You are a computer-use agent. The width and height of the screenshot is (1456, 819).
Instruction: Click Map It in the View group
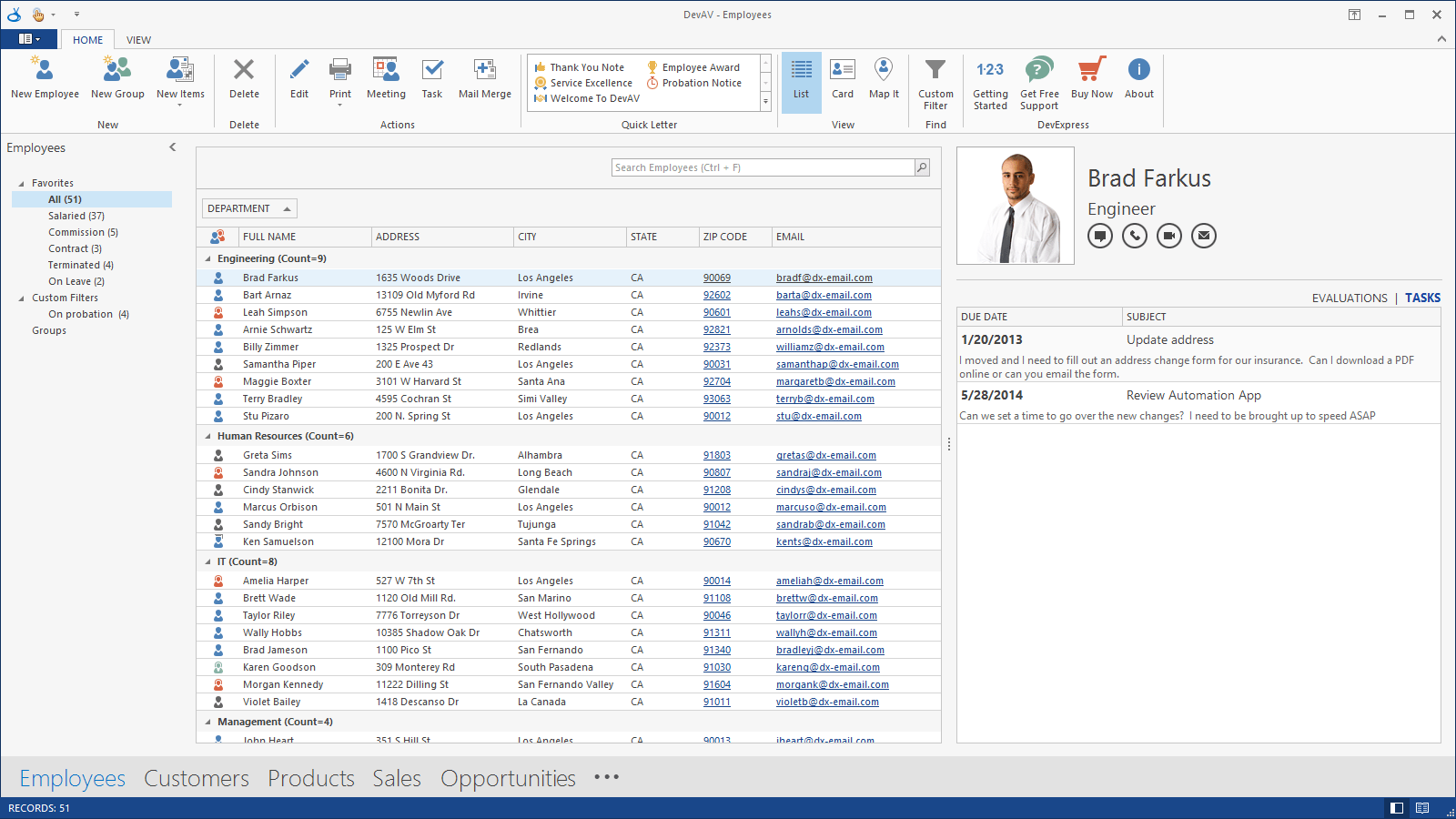coord(883,80)
